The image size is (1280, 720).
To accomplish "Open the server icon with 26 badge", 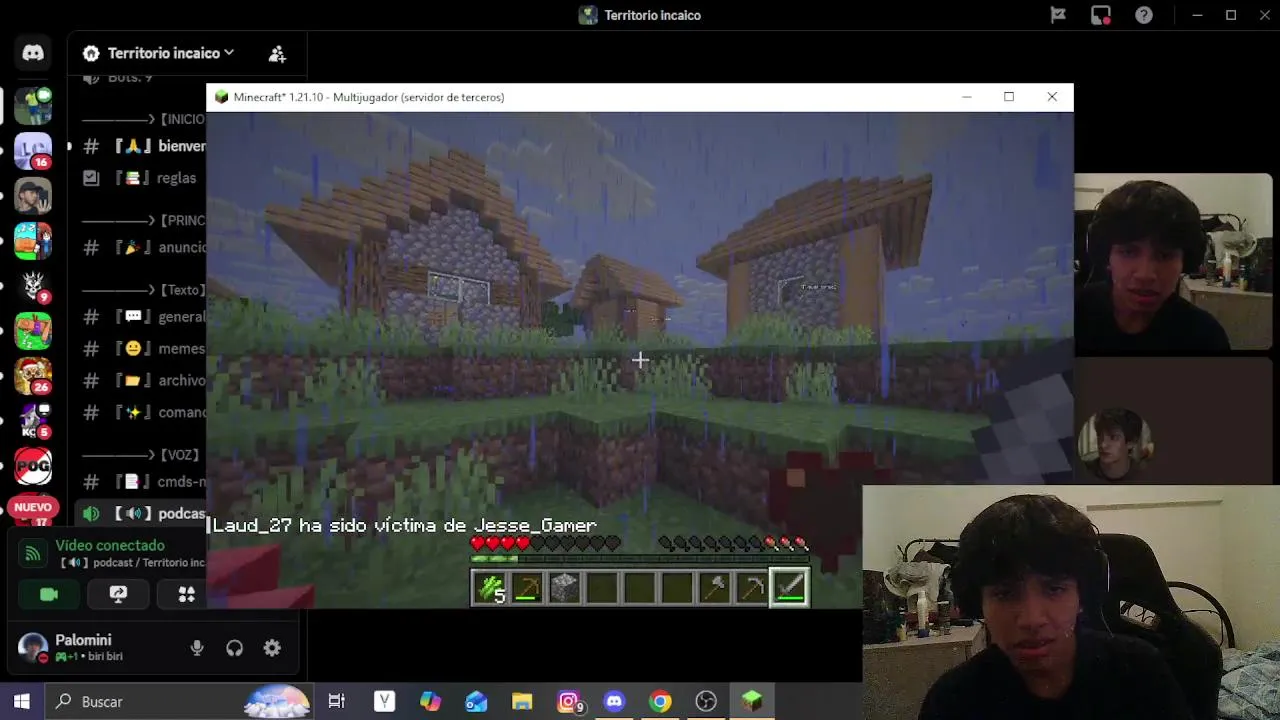I will pos(33,375).
